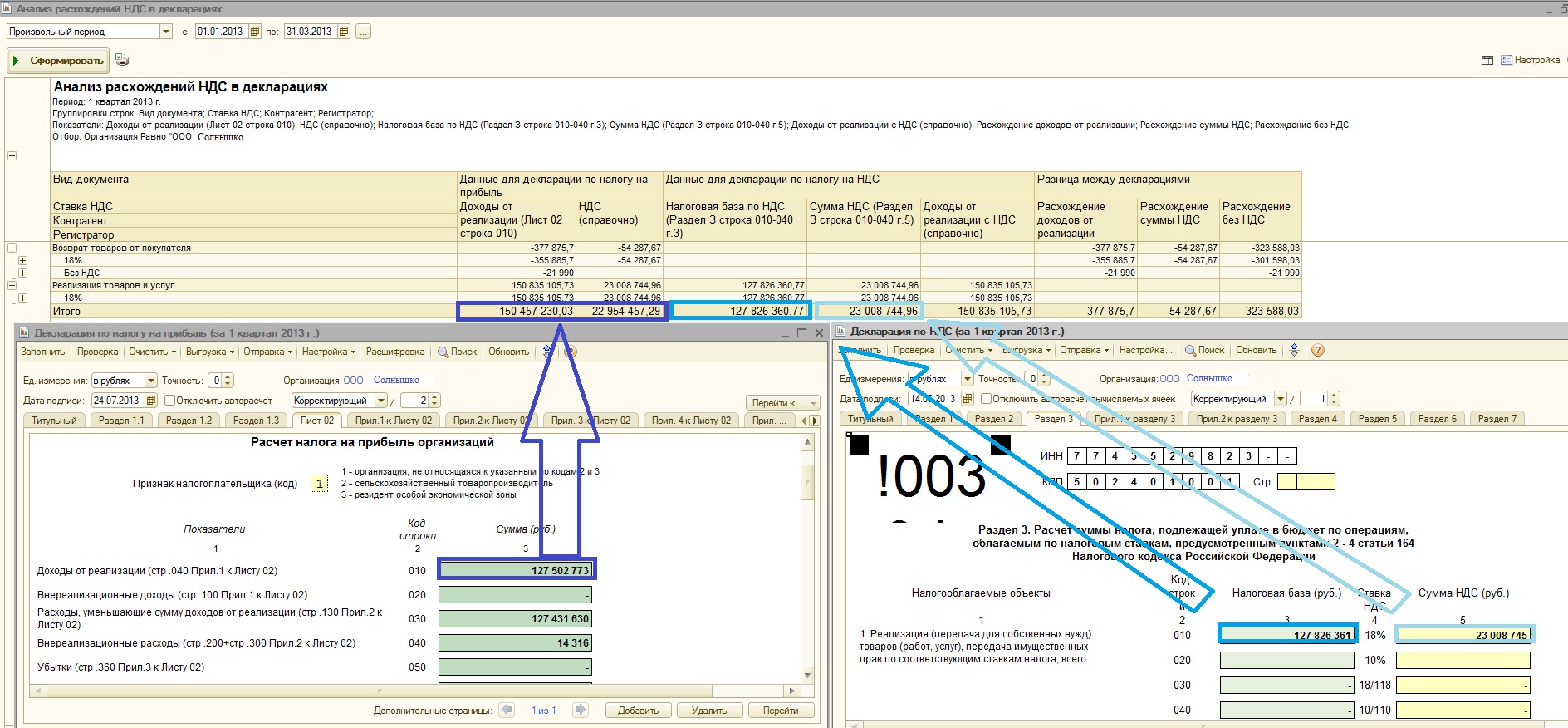Switch to Раздел 1.2 tab
The image size is (1568, 728).
189,421
